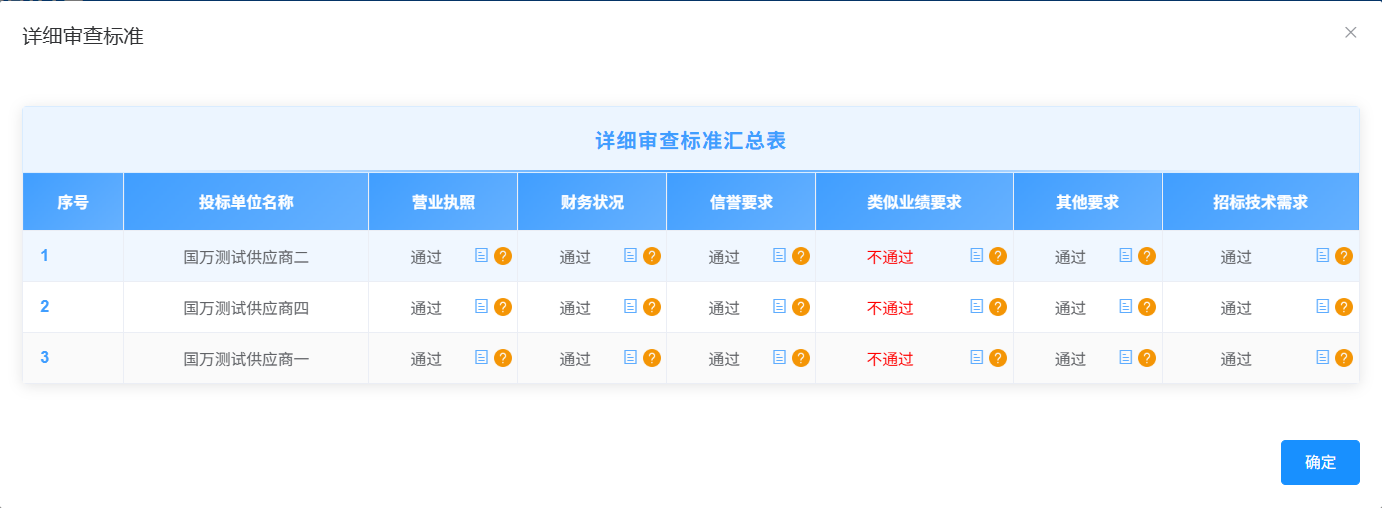This screenshot has height=508, width=1382.
Task: Close the 详细审查标准 dialog
Action: click(x=1351, y=32)
